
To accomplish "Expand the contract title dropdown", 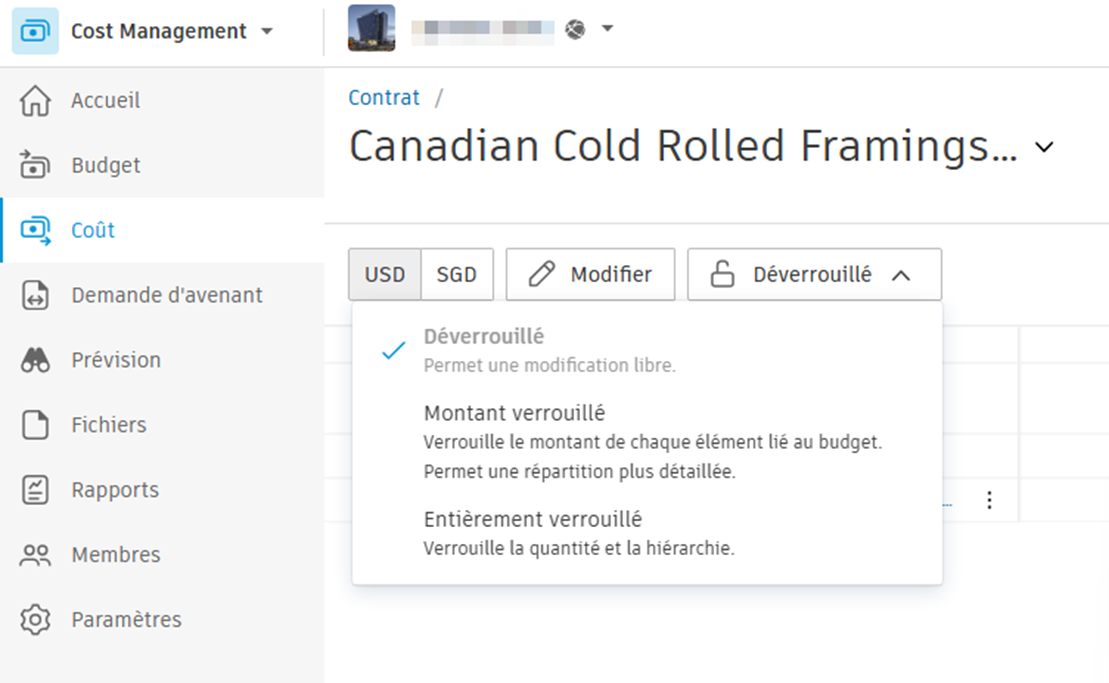I will (1044, 146).
